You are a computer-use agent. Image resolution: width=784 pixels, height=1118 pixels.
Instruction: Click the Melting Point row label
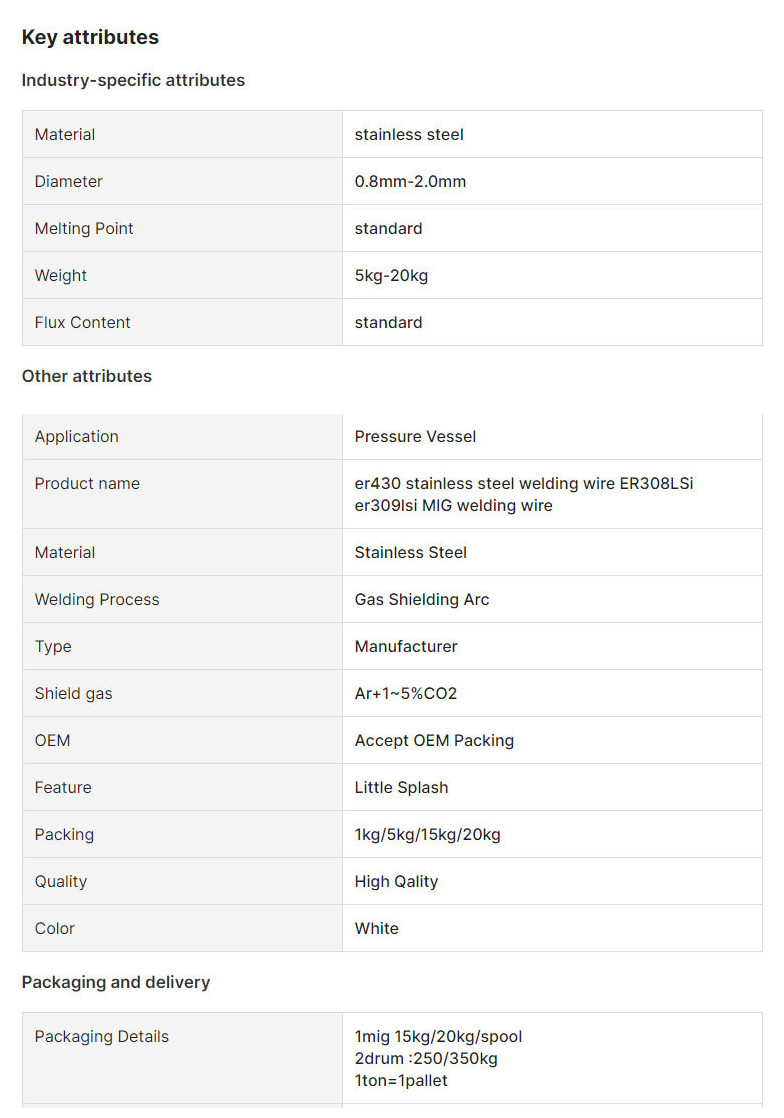[x=84, y=228]
